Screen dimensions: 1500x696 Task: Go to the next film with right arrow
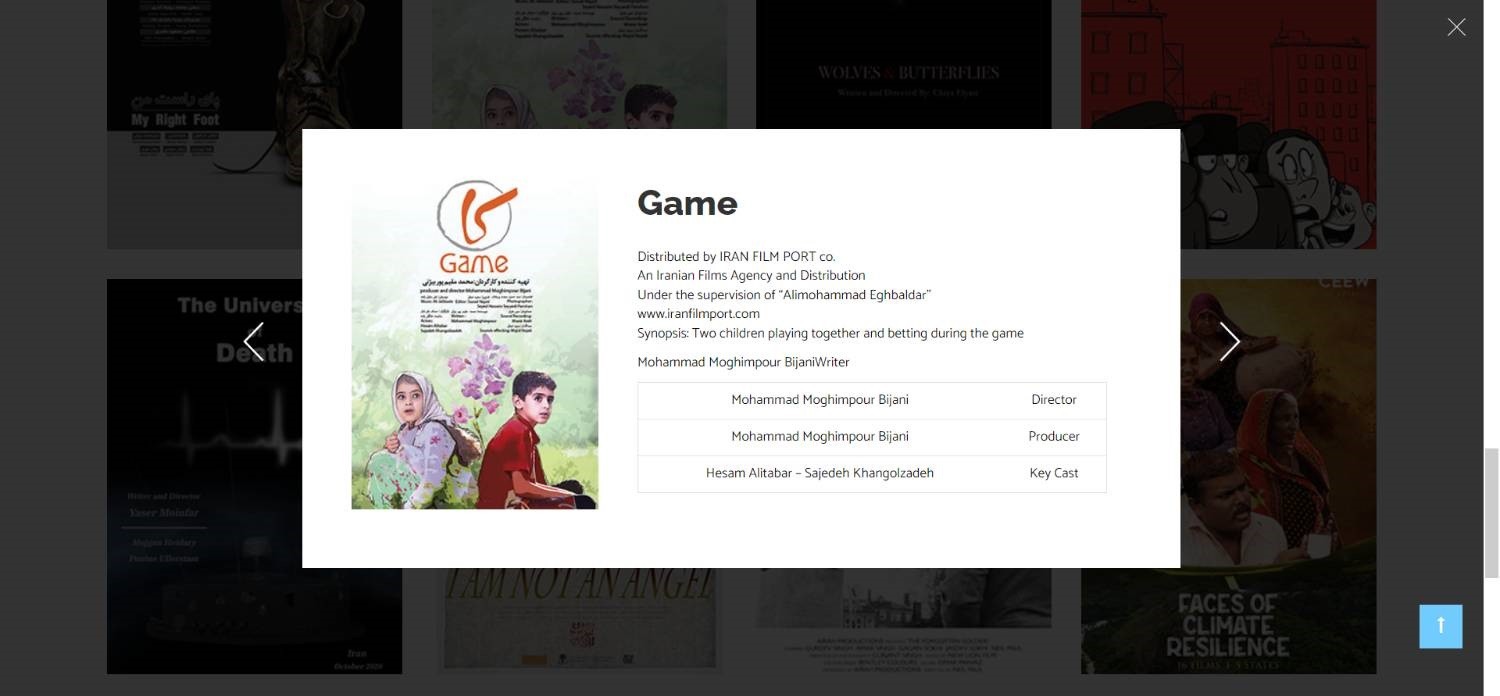1229,342
